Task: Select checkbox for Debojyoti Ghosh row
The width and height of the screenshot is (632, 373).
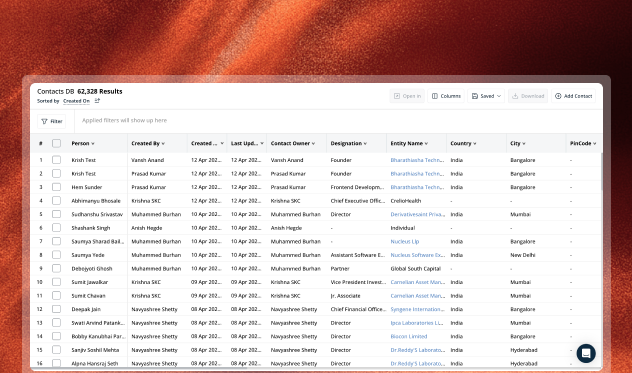Action: (56, 269)
